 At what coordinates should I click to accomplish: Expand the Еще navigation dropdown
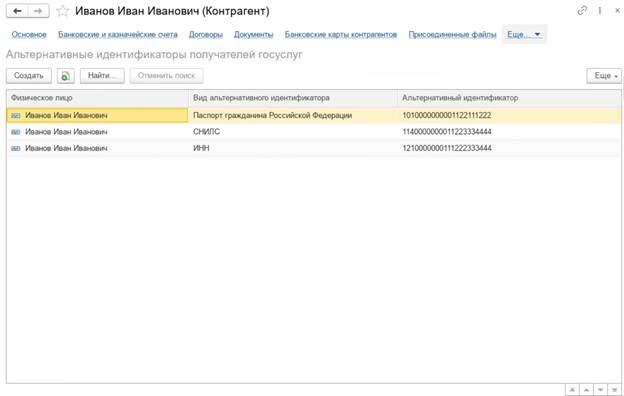(524, 35)
